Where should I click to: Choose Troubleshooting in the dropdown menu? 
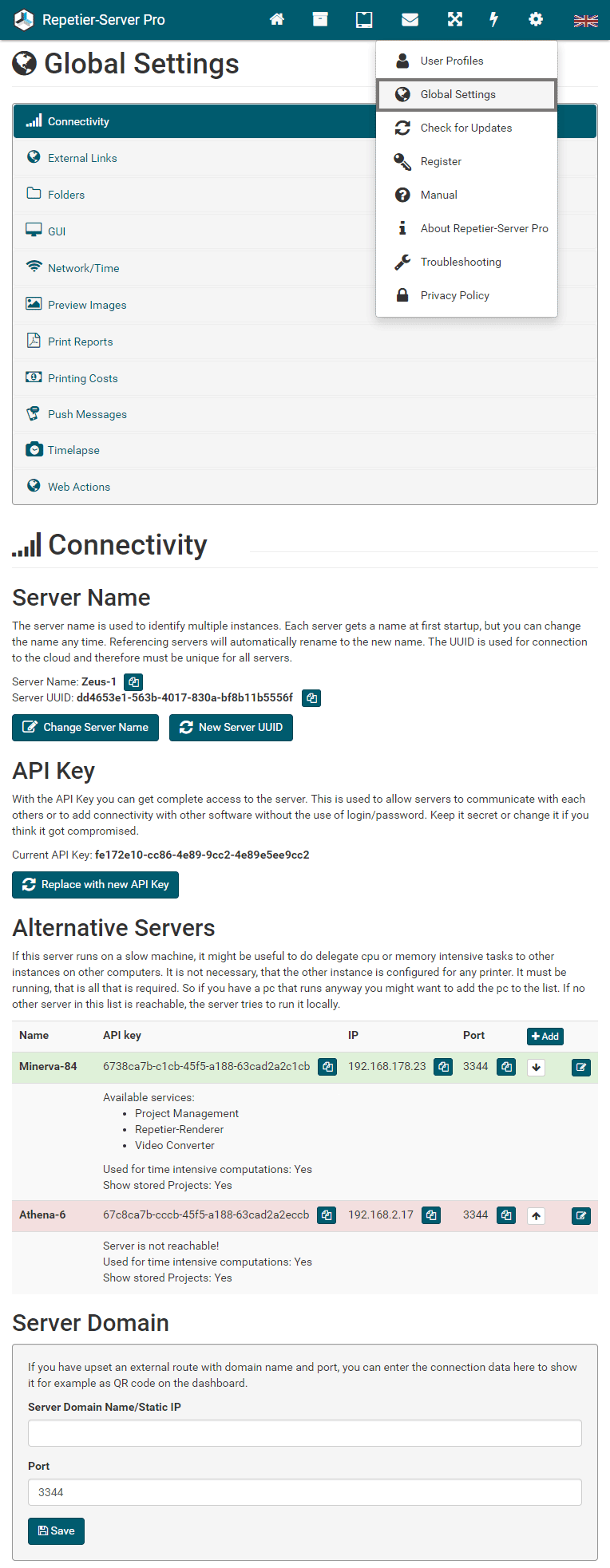click(x=461, y=262)
